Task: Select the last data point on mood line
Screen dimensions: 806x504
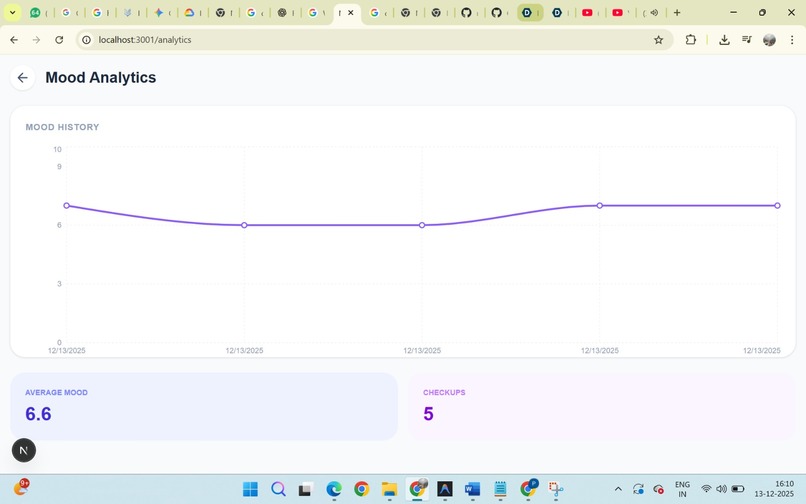Action: tap(777, 205)
